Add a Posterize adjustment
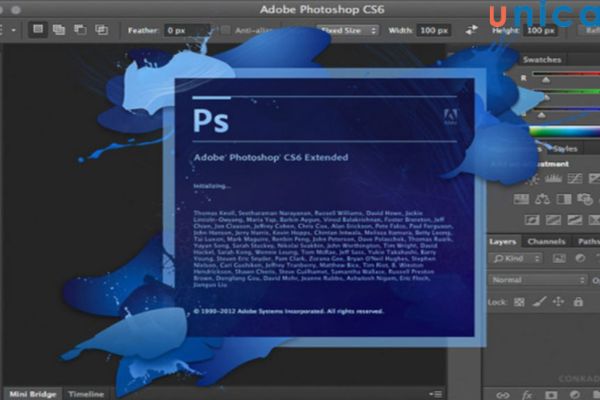Viewport: 600px width, 400px height. pyautogui.click(x=553, y=220)
